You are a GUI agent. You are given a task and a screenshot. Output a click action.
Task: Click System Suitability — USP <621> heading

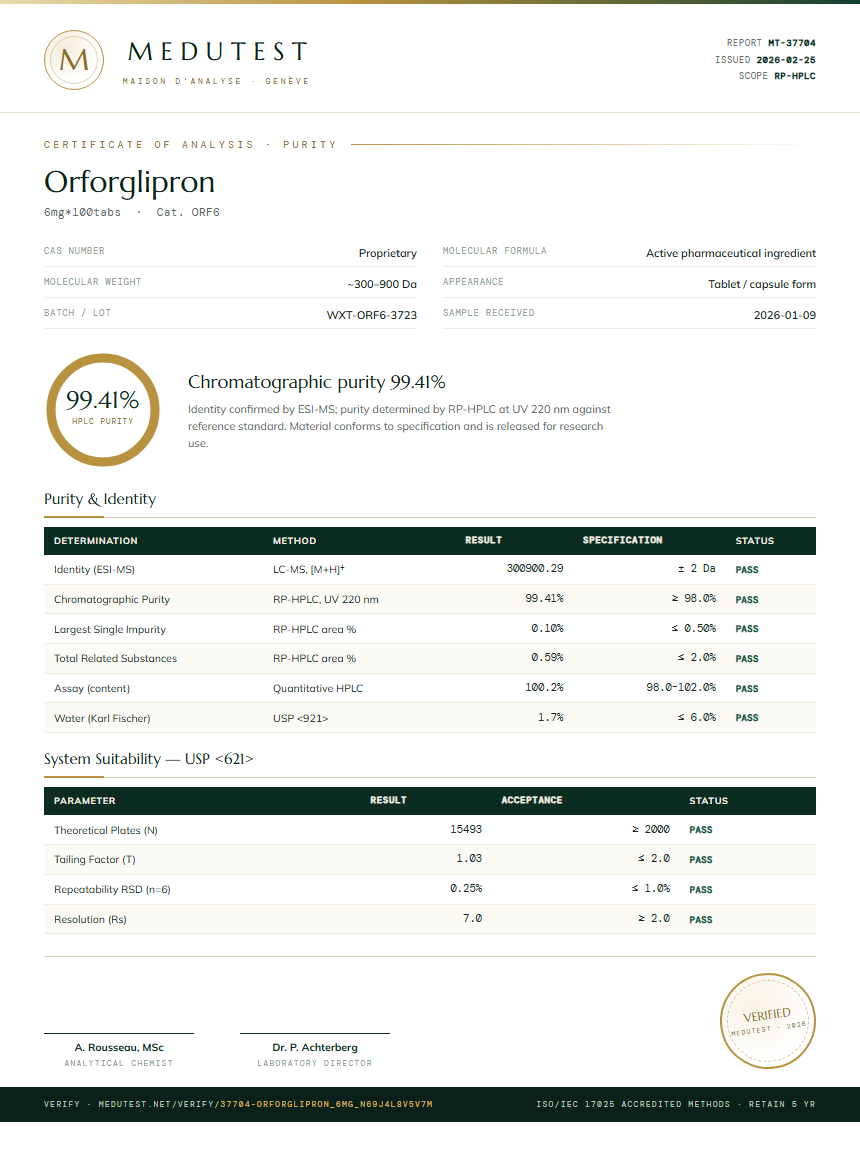148,759
